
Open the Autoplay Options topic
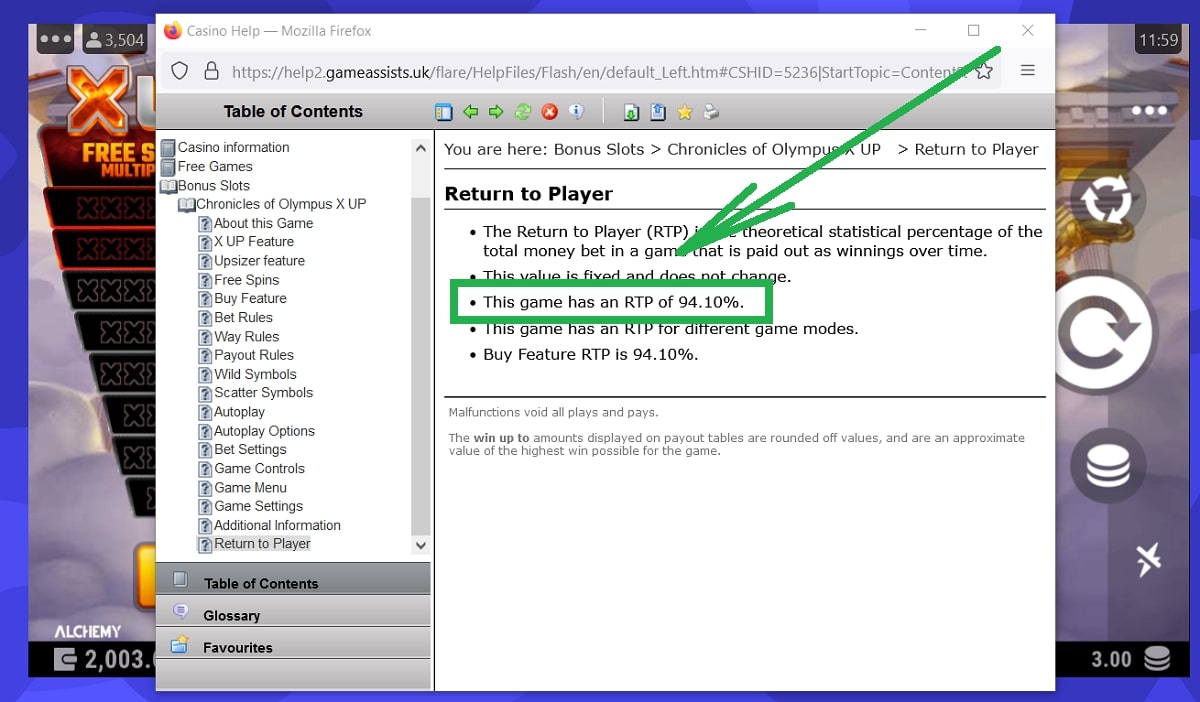point(265,431)
